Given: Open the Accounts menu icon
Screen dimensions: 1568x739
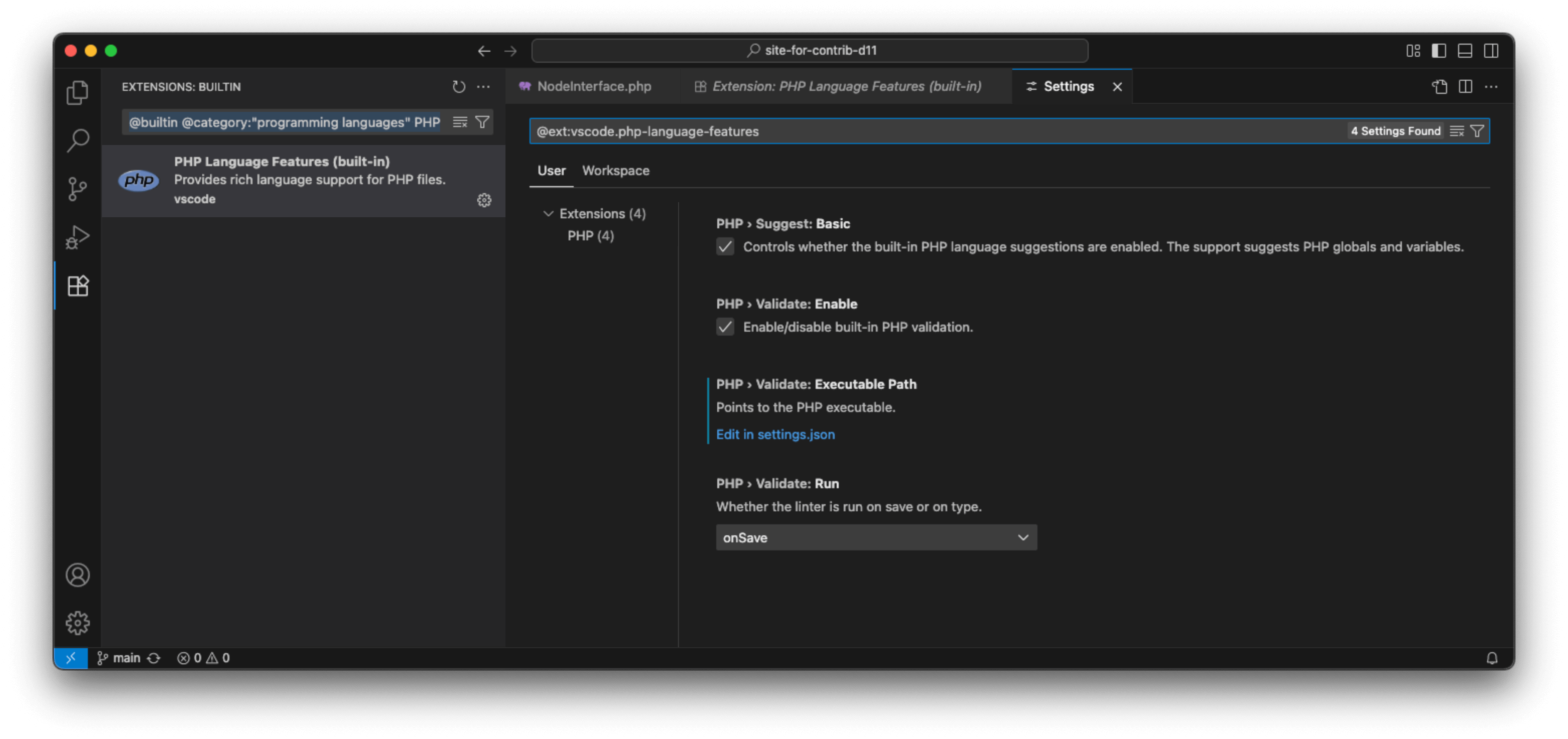Looking at the screenshot, I should point(77,575).
